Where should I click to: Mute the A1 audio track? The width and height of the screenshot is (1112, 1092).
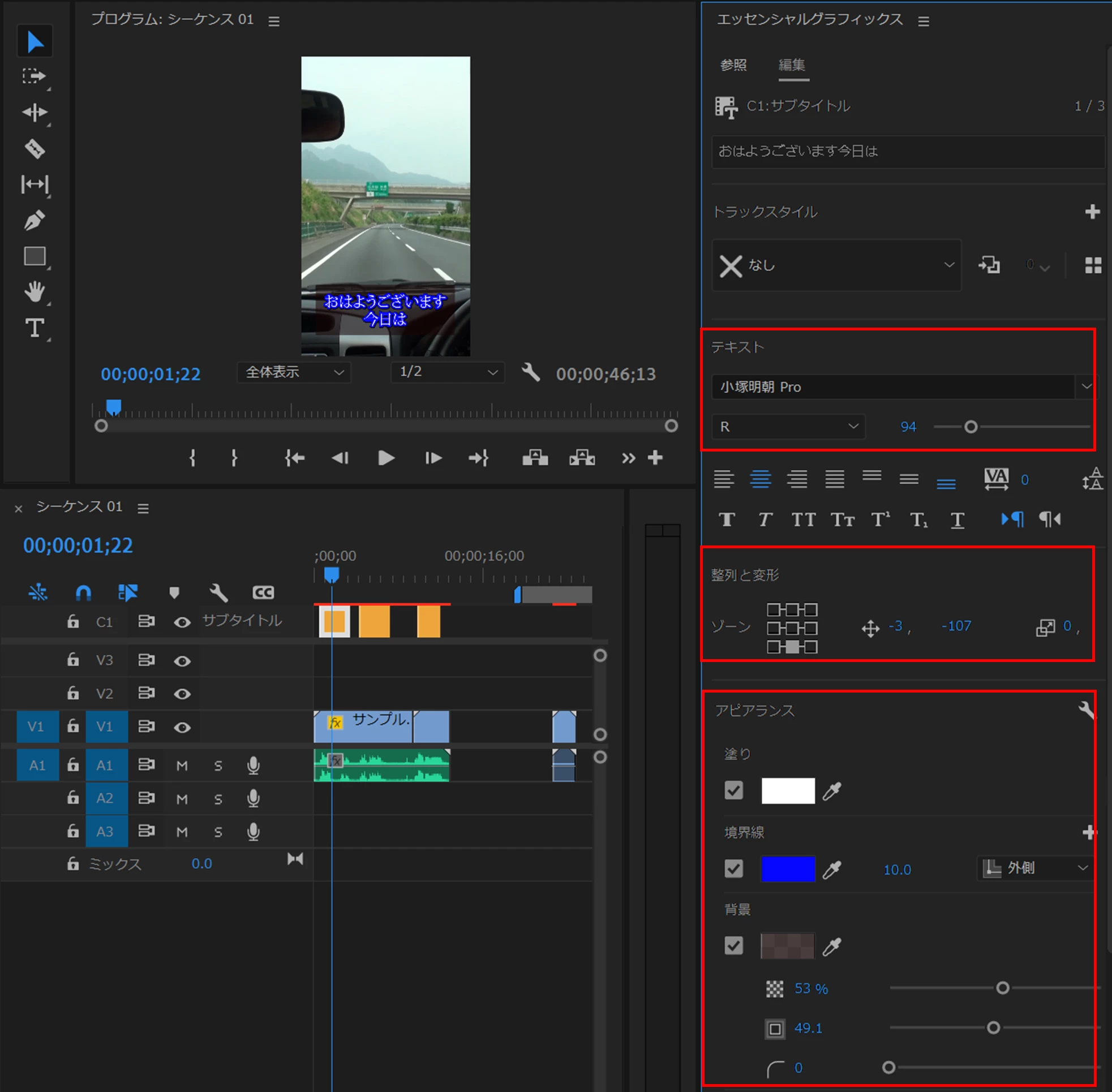coord(182,766)
